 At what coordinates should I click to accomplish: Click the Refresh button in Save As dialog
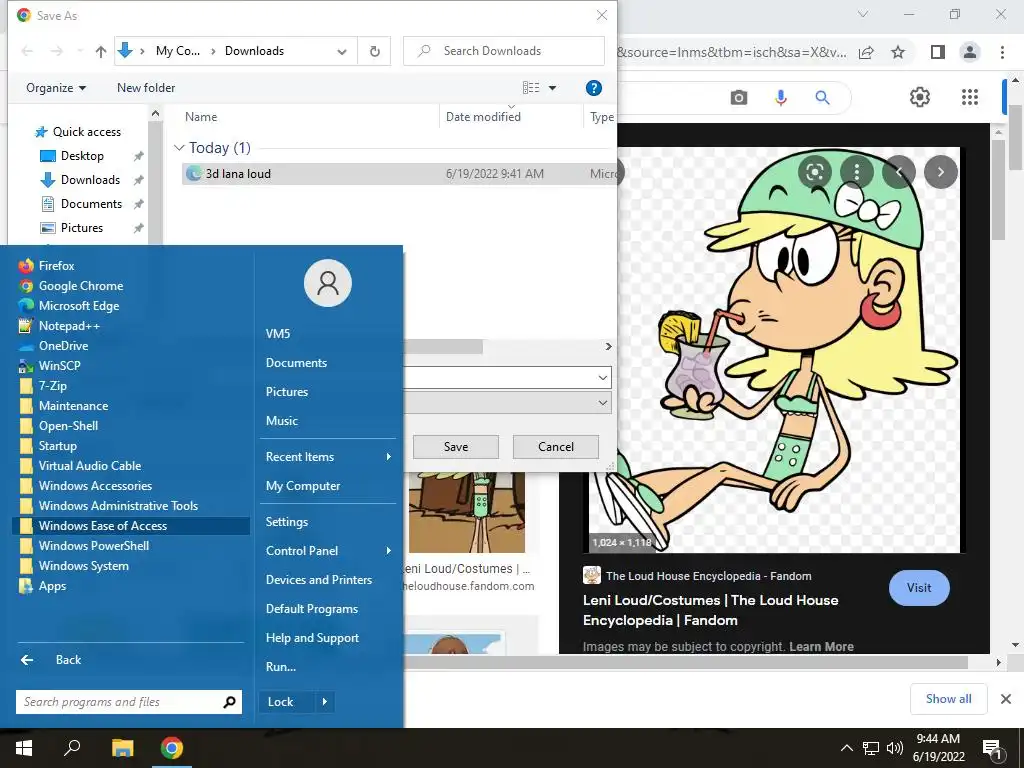click(375, 52)
